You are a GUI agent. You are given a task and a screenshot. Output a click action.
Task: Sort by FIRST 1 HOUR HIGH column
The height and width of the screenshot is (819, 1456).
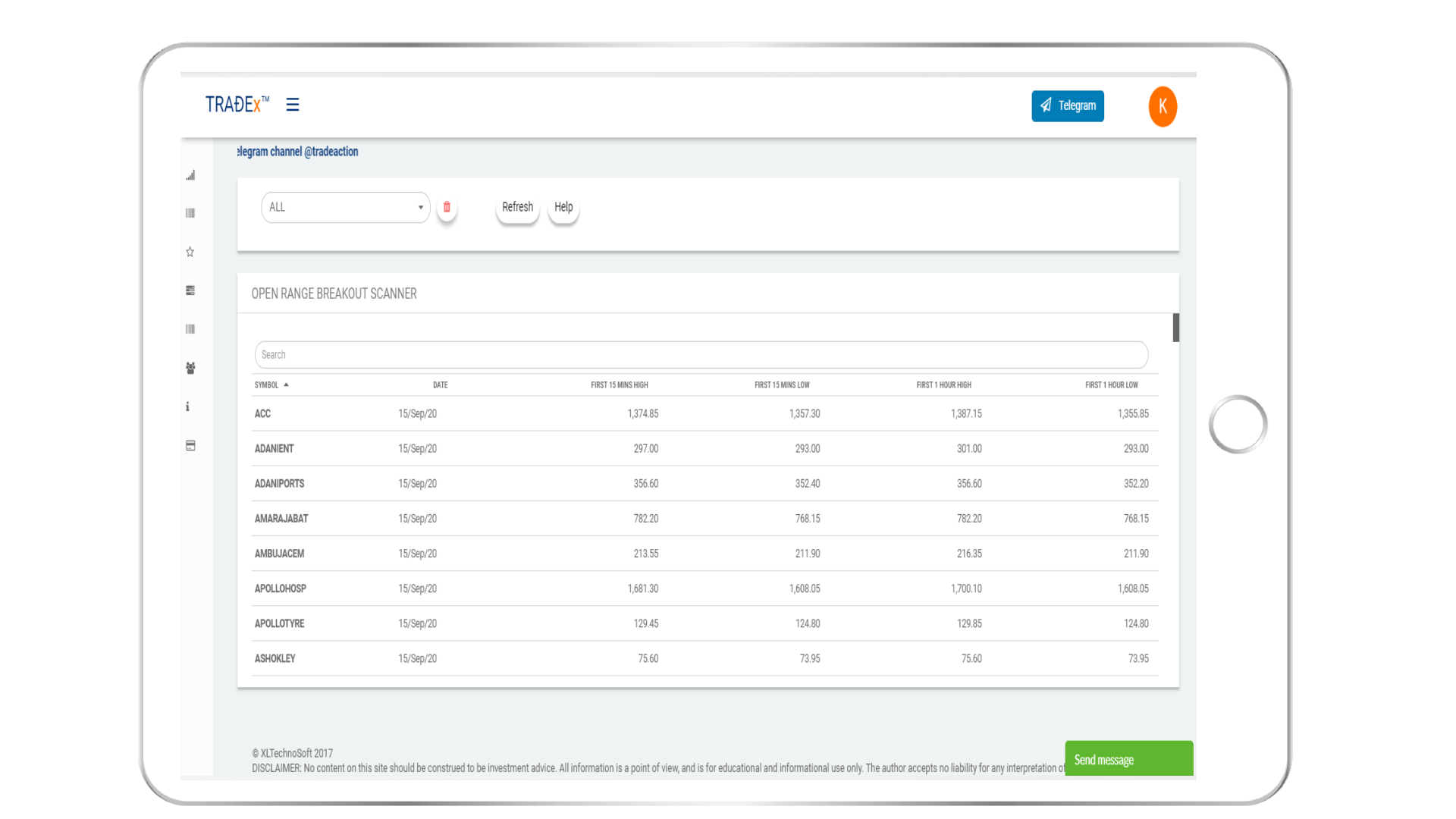point(944,385)
